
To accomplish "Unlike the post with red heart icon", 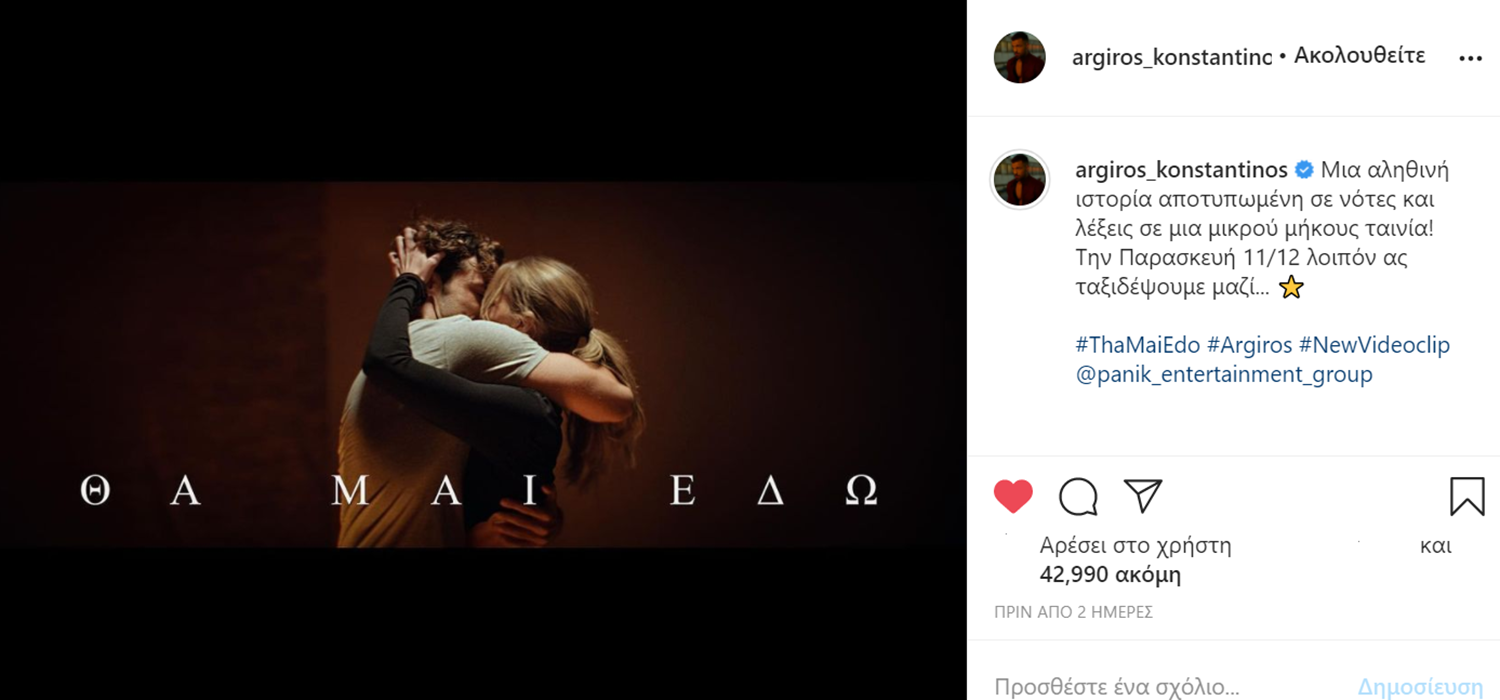I will click(1013, 496).
